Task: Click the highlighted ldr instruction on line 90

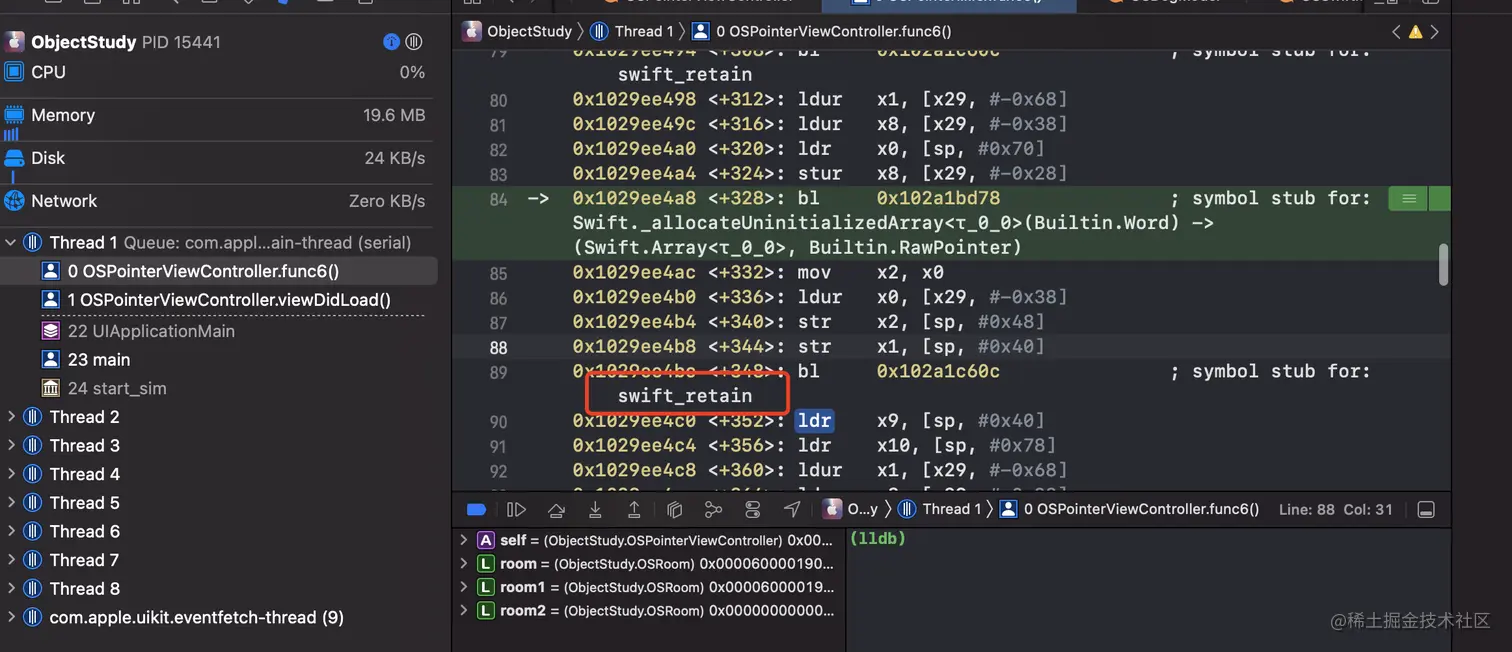Action: (x=815, y=421)
